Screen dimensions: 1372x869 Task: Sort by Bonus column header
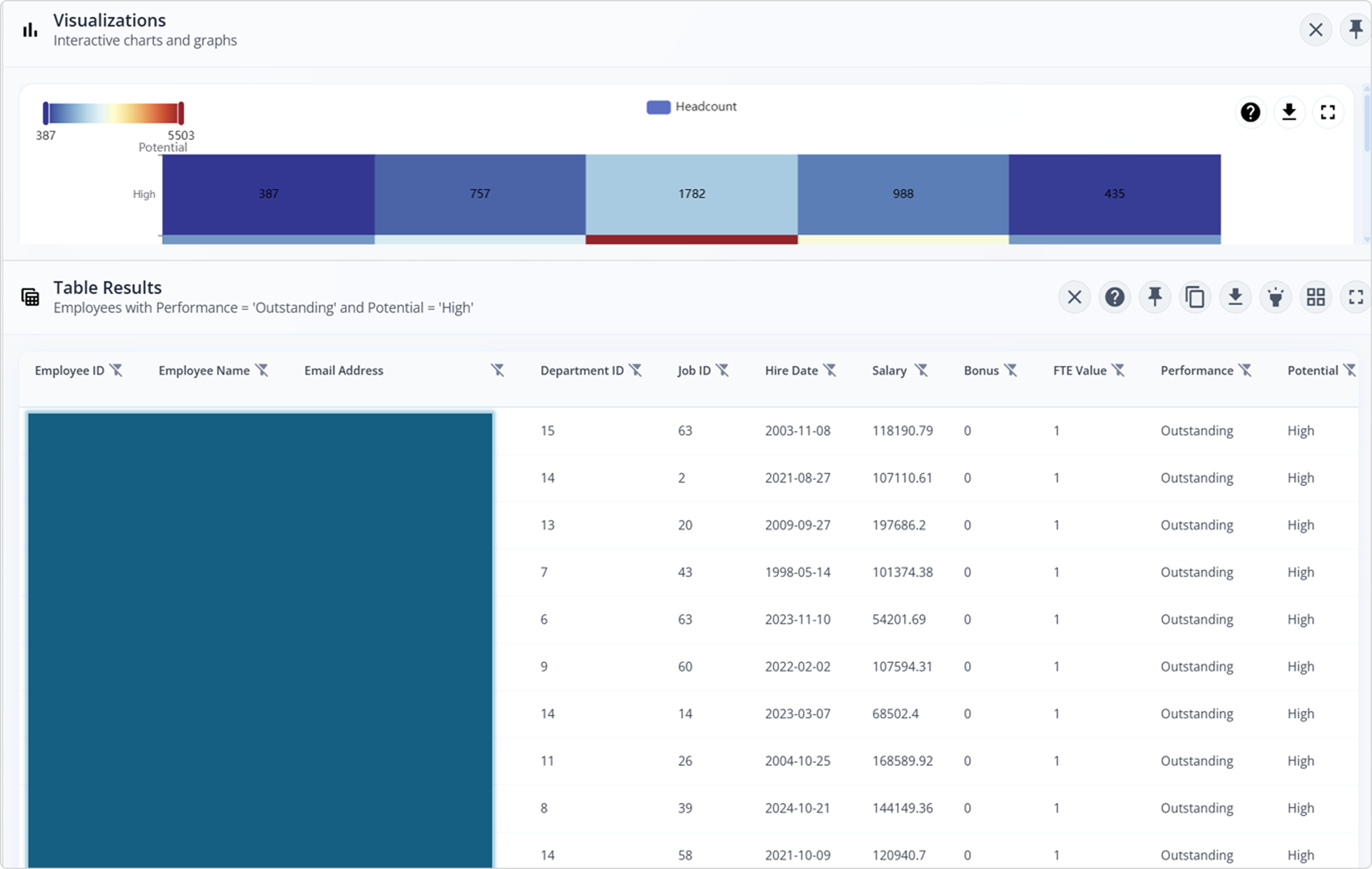(980, 371)
